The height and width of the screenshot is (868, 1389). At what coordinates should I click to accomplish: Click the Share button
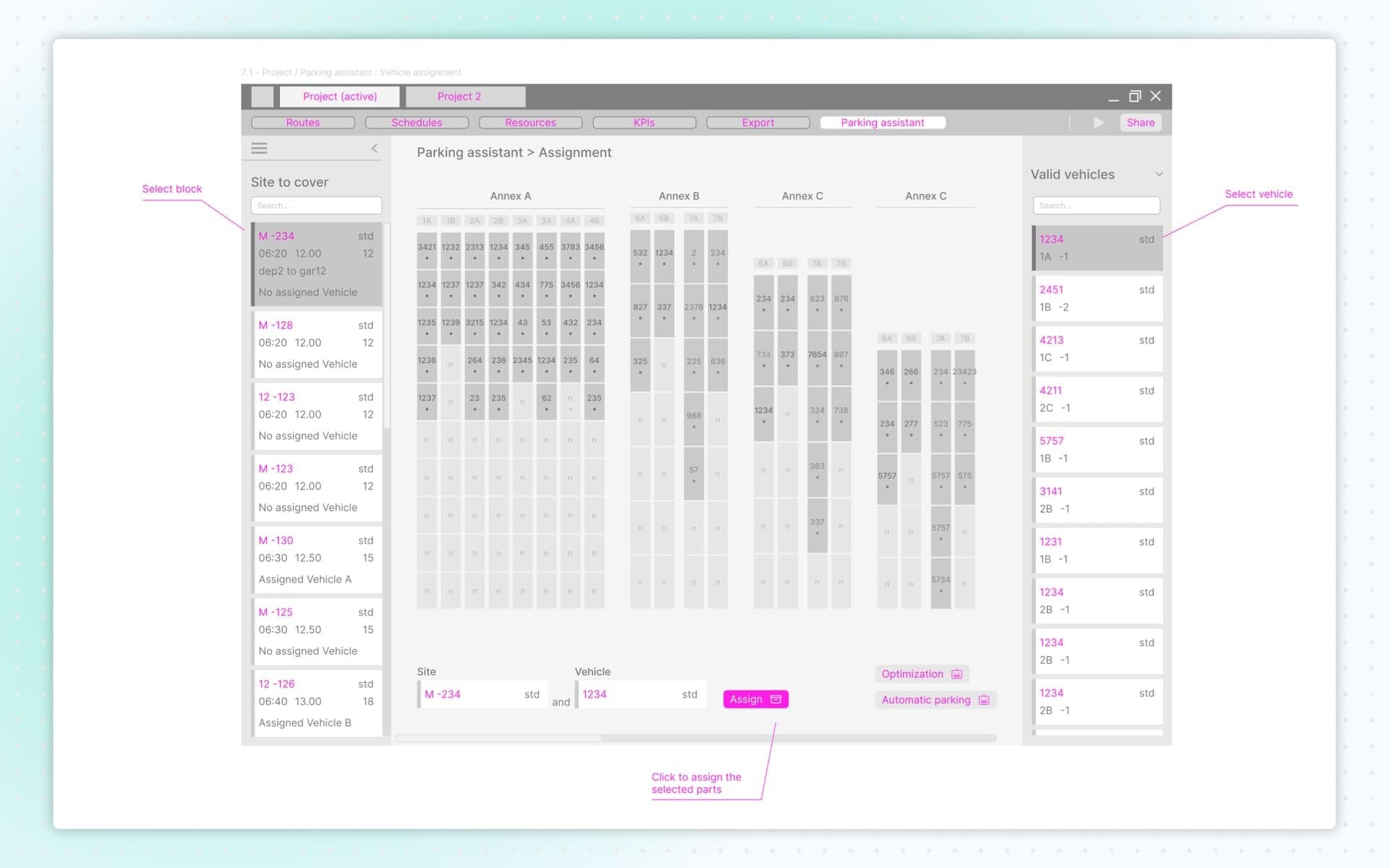coord(1140,123)
